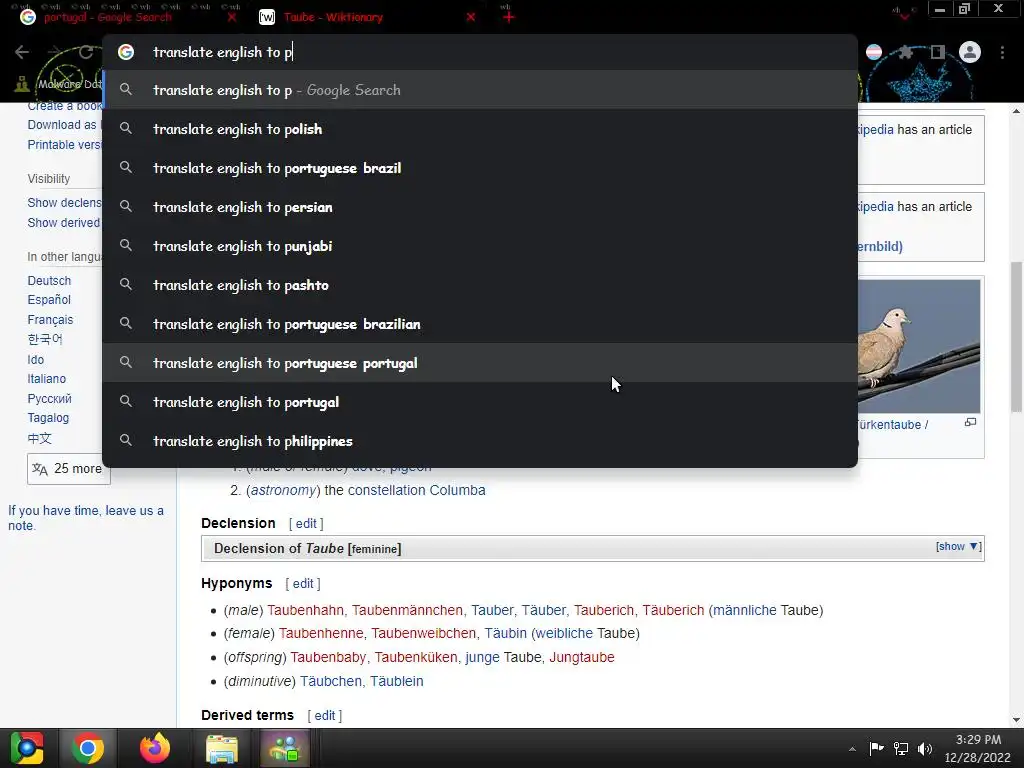Click the back navigation arrow
The height and width of the screenshot is (768, 1024).
point(22,52)
